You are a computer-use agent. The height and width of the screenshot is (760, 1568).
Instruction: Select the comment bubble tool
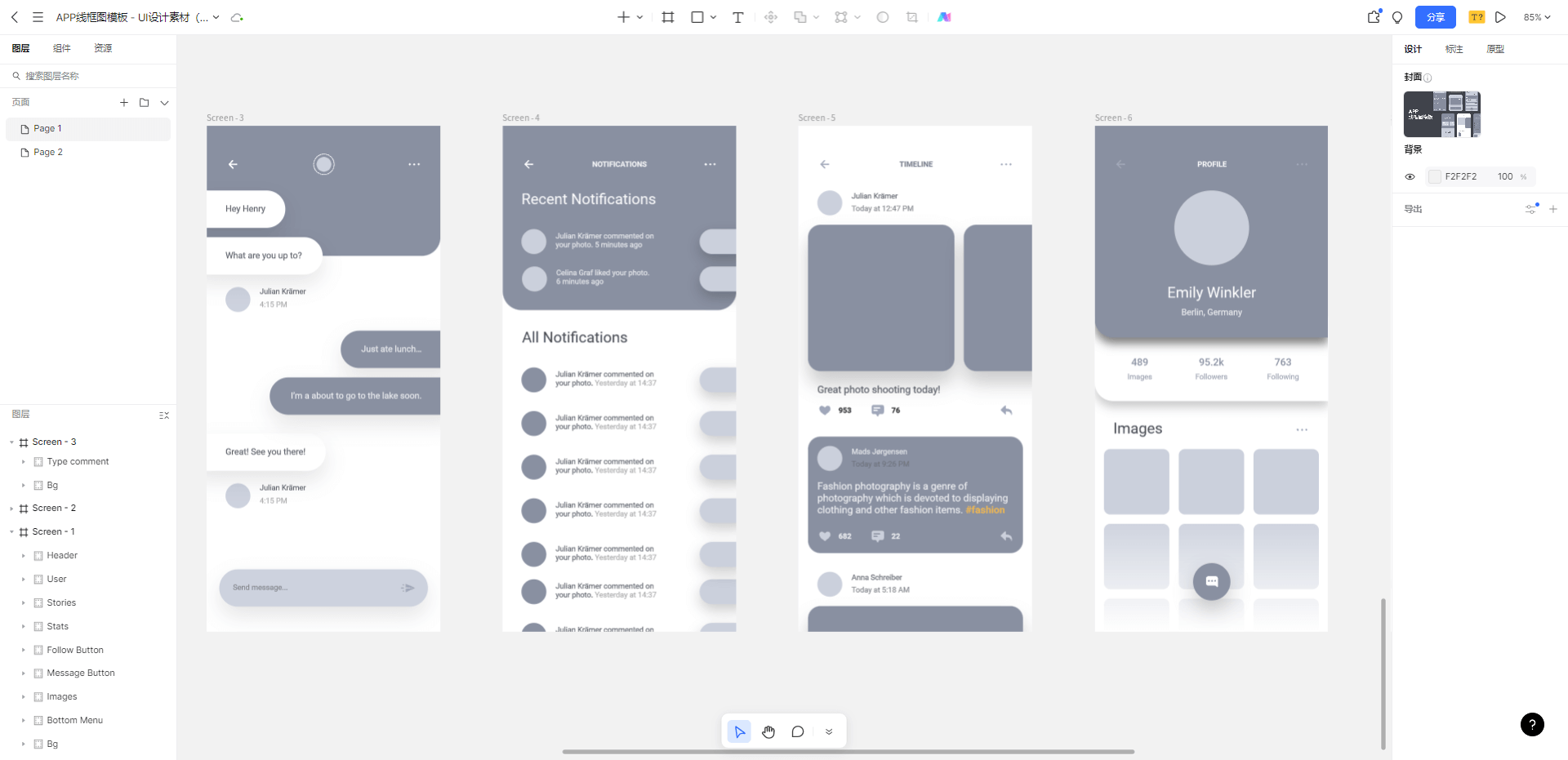pyautogui.click(x=798, y=731)
